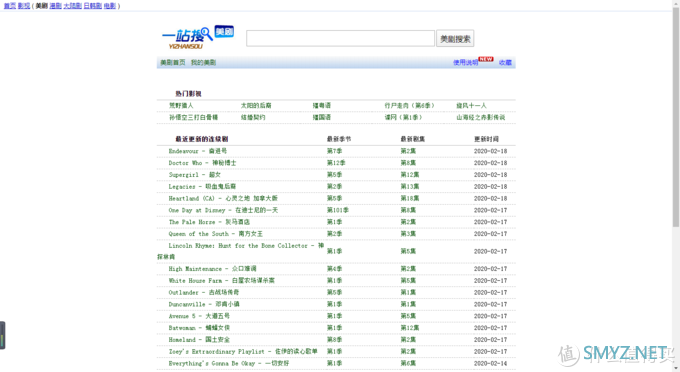Open Batwoman series link
This screenshot has height=372, width=680.
tap(199, 328)
